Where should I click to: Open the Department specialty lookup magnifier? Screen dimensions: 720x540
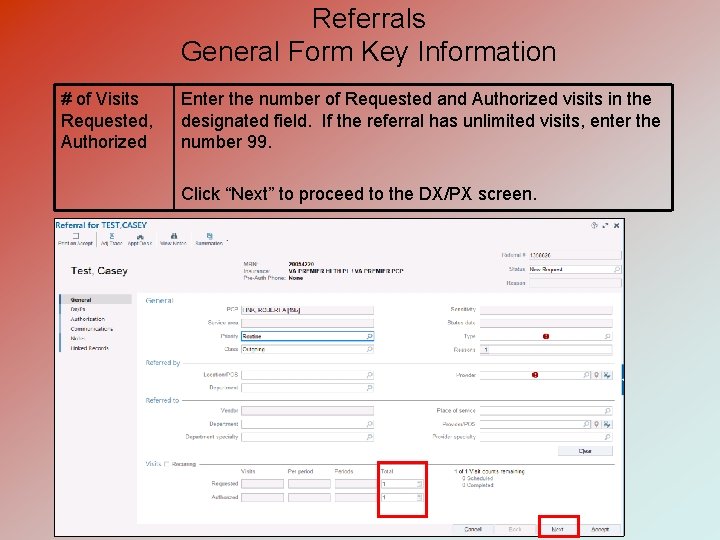370,437
